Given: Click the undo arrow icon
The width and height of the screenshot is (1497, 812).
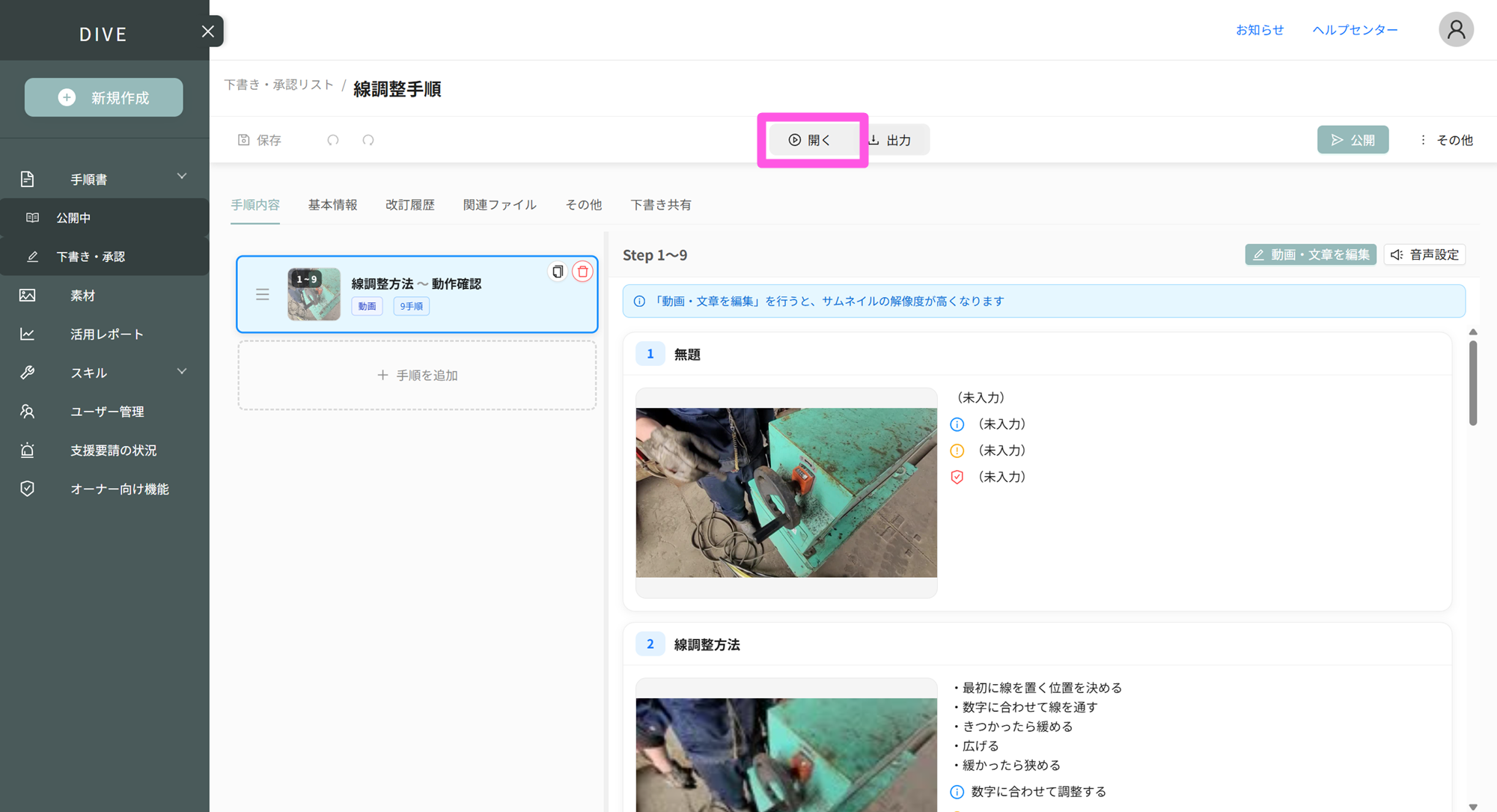Looking at the screenshot, I should 333,140.
